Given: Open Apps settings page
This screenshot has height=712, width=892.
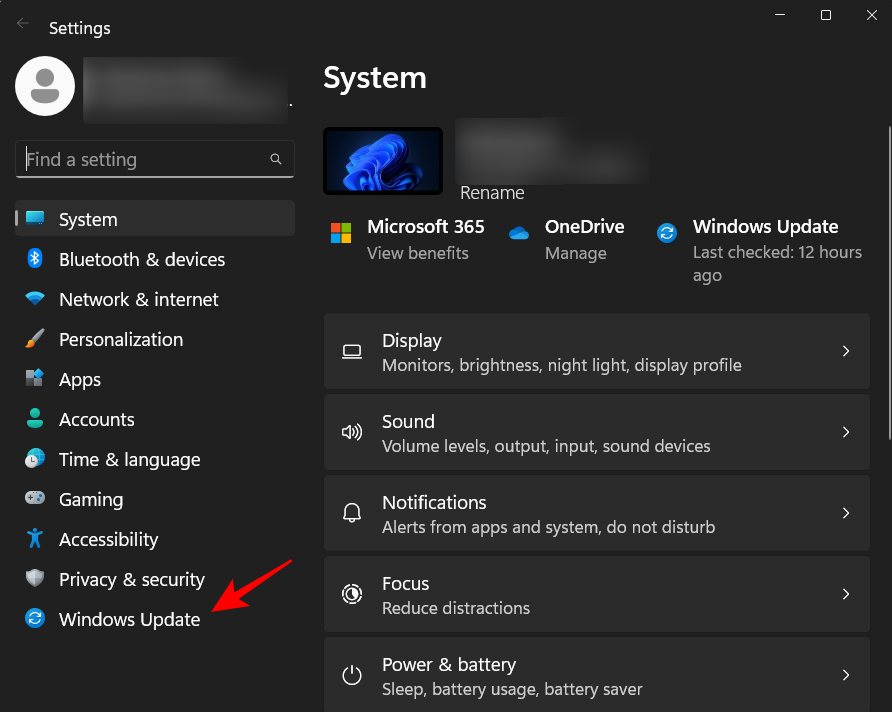Looking at the screenshot, I should point(155,379).
